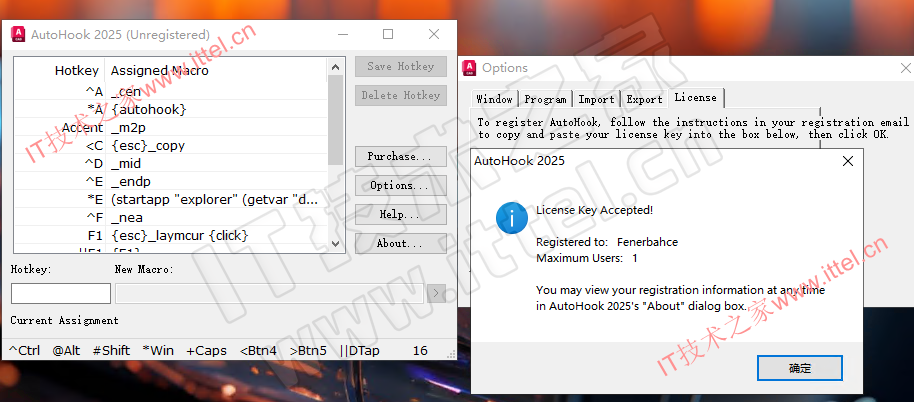Image resolution: width=914 pixels, height=402 pixels.
Task: Click the New Macro input field
Action: pos(269,293)
